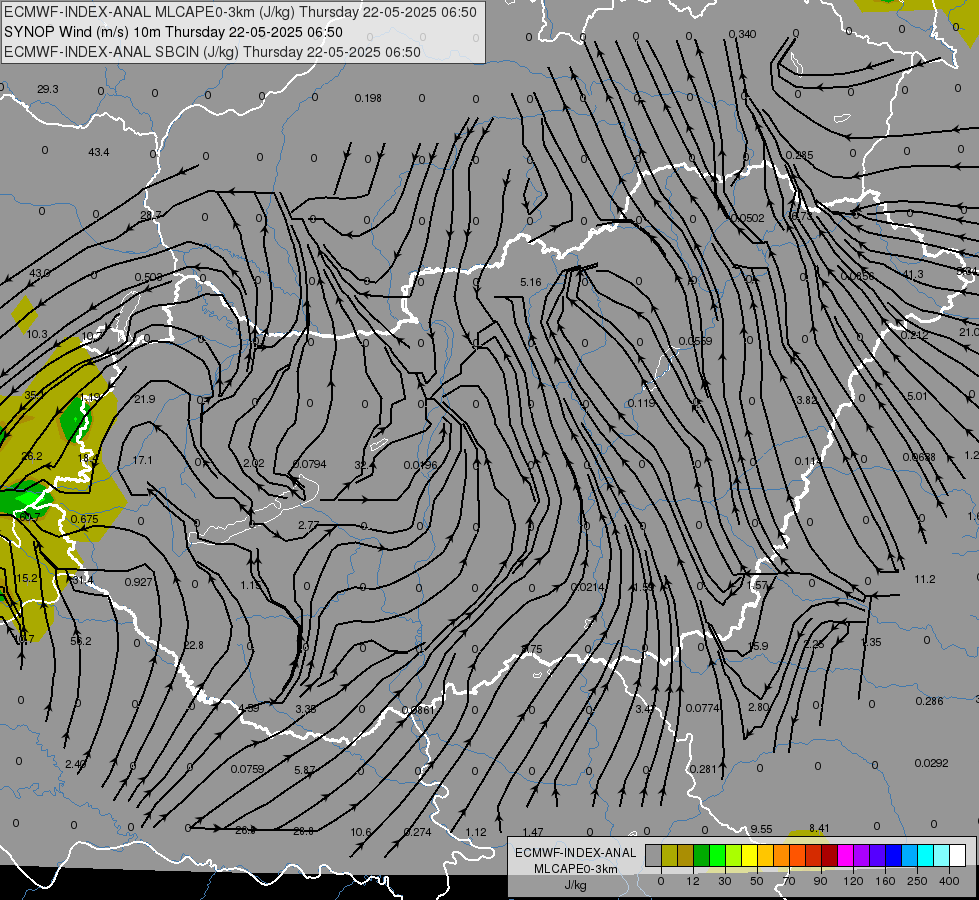979x900 pixels.
Task: Click the legend tick label 400
Action: point(949,881)
